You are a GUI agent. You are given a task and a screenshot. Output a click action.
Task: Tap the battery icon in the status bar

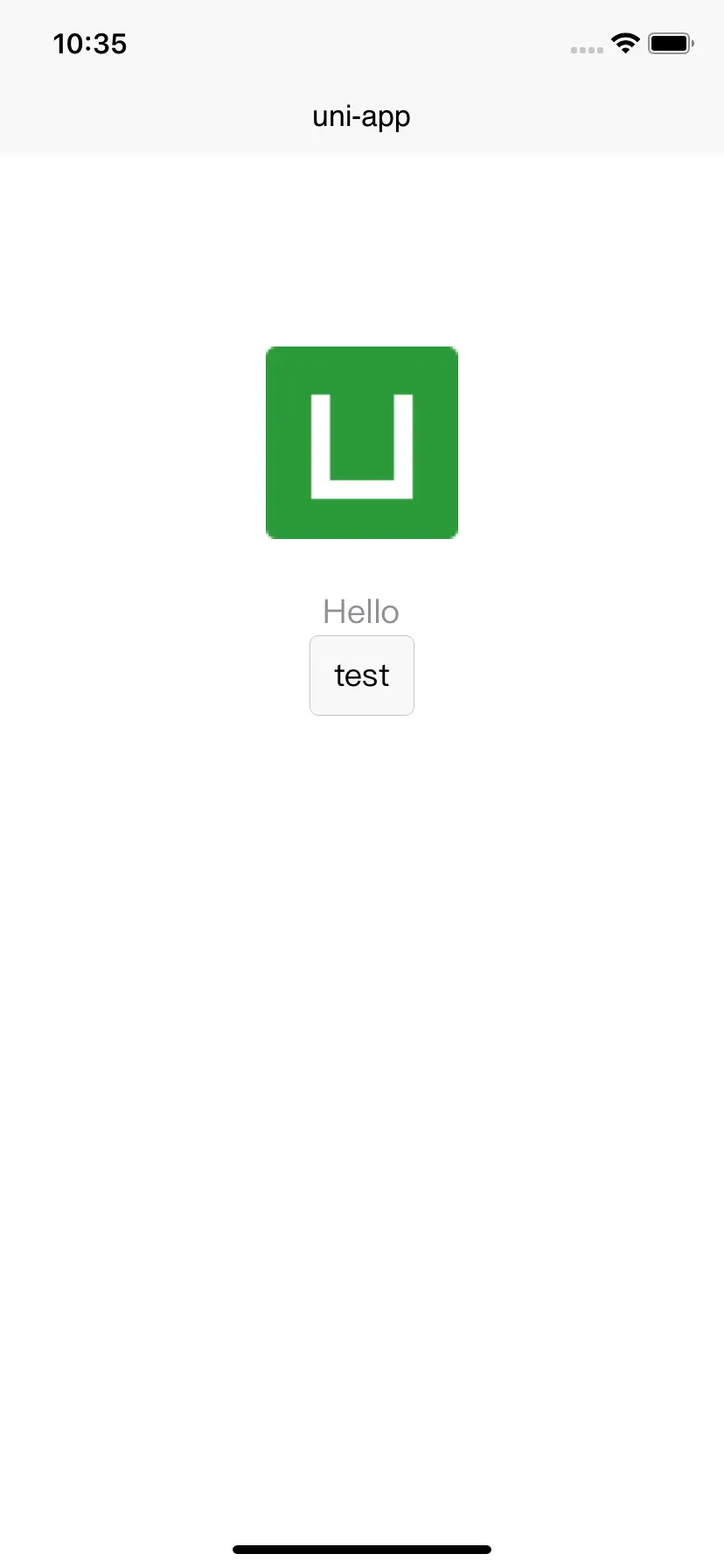pos(672,43)
